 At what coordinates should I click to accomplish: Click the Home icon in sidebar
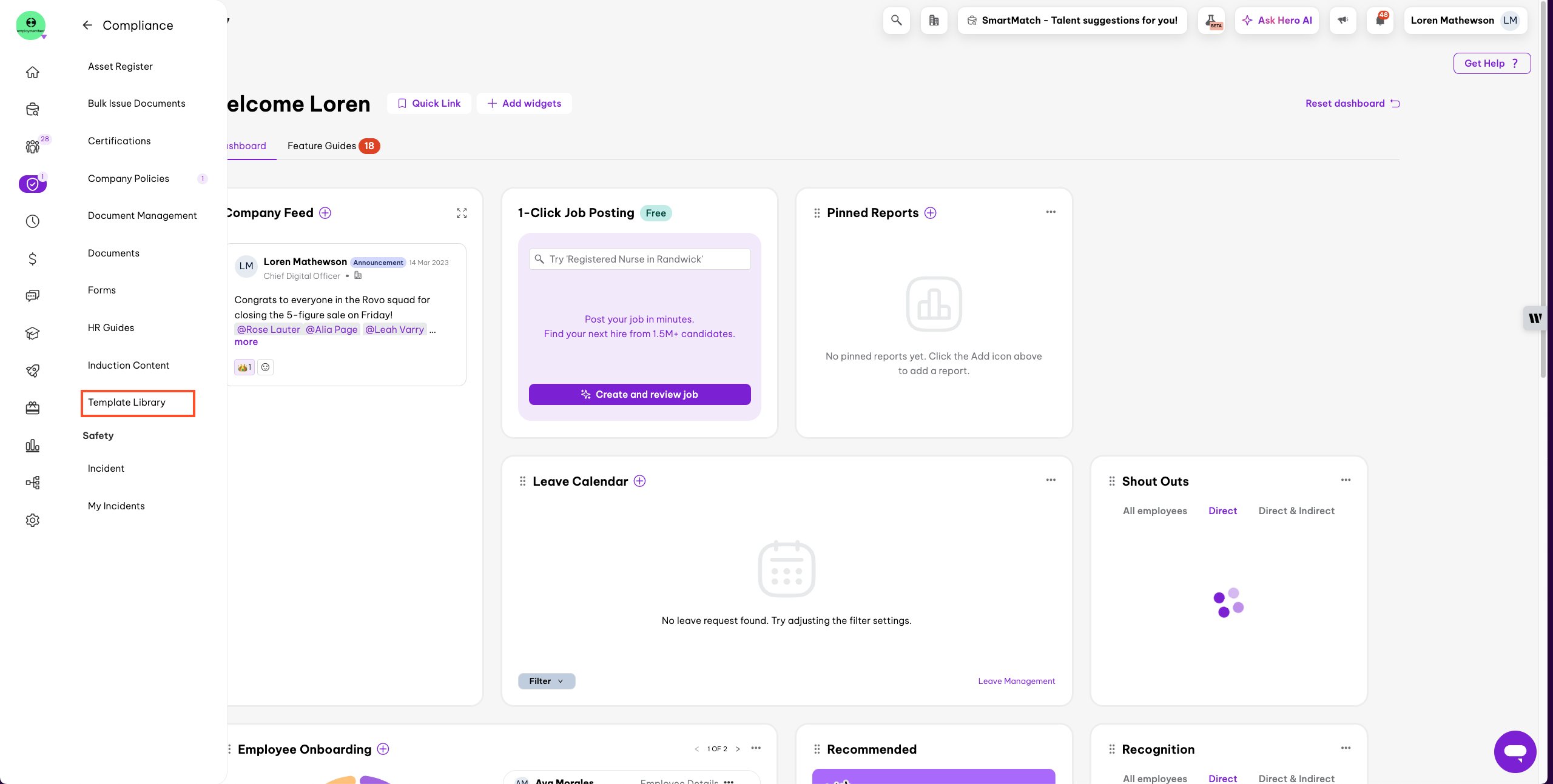[x=33, y=72]
